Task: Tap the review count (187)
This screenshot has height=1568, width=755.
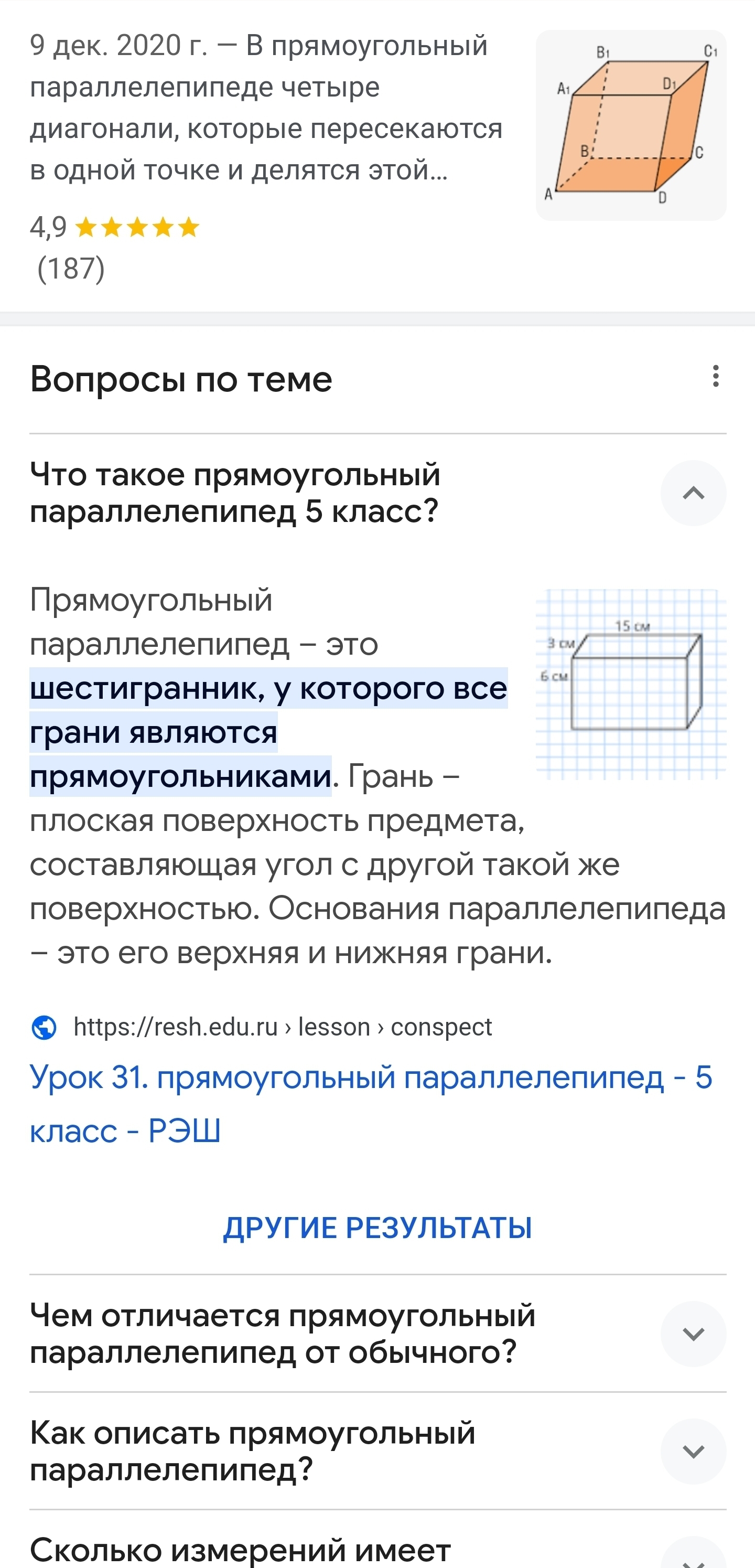Action: (71, 269)
